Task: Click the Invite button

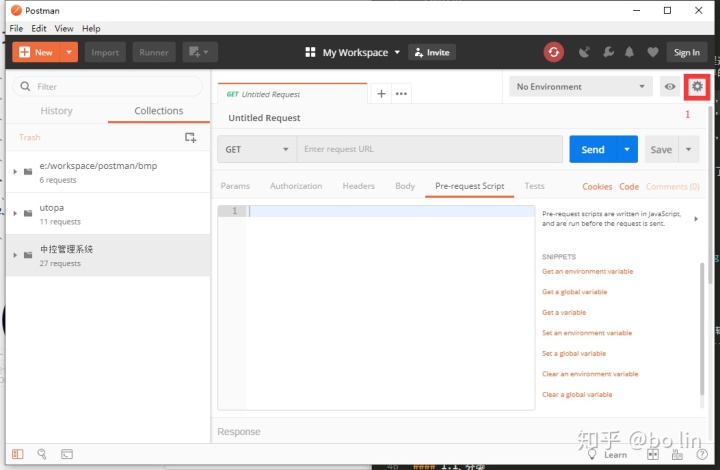Action: pos(432,52)
